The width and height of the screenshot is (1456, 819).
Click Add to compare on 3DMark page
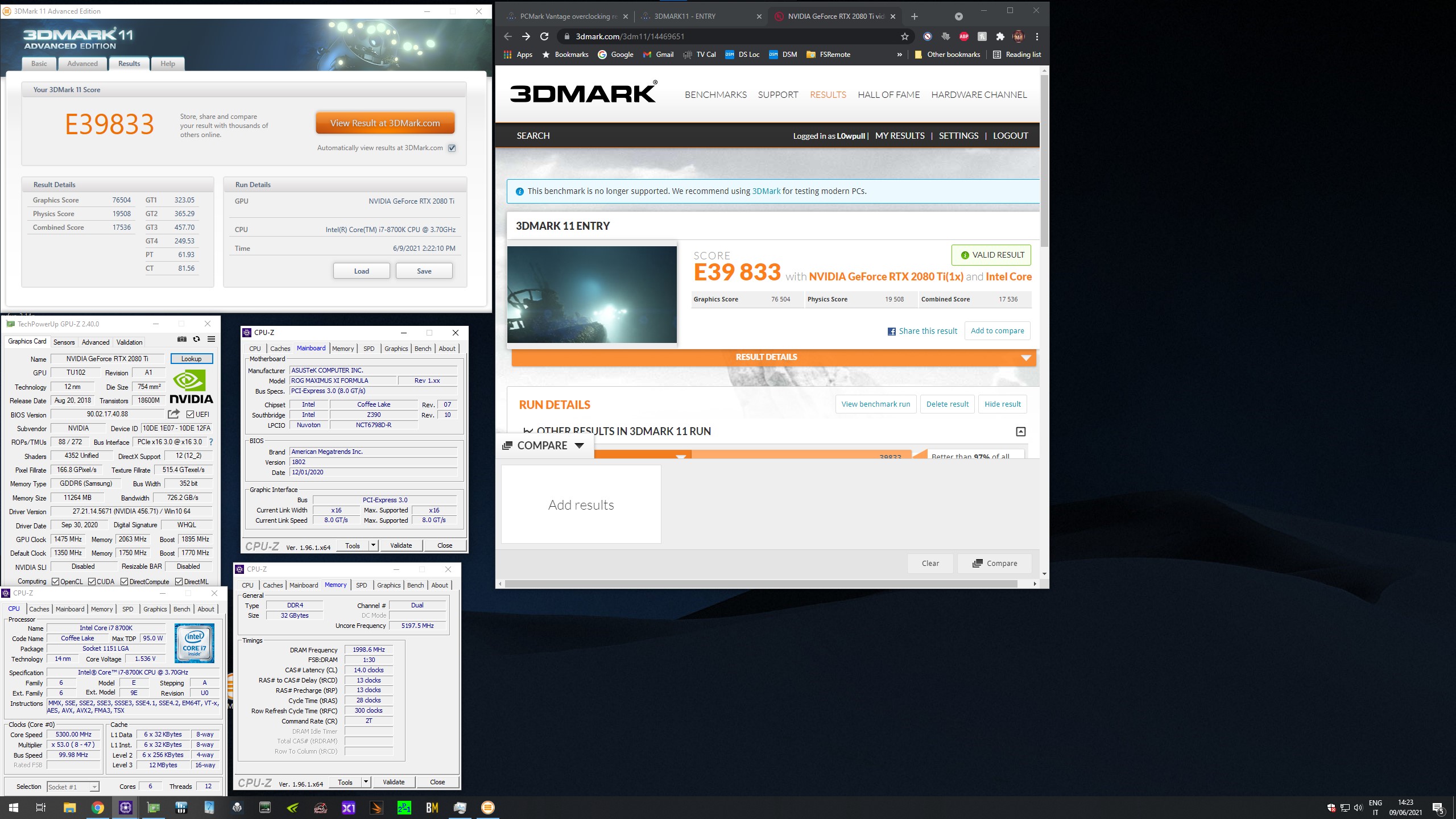pos(997,331)
